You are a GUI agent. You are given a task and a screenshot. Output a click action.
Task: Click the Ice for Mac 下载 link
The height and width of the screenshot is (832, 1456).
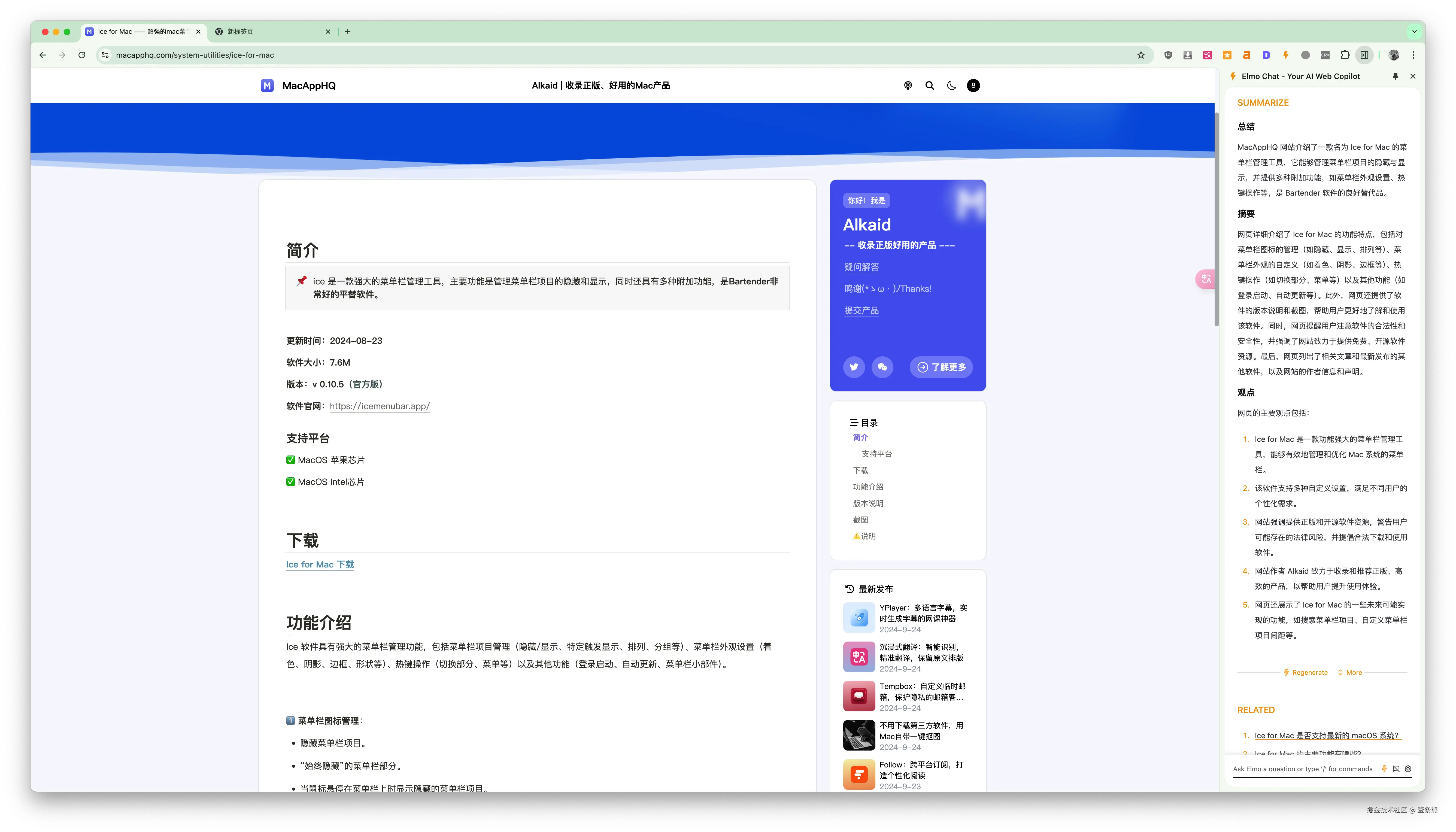tap(320, 564)
